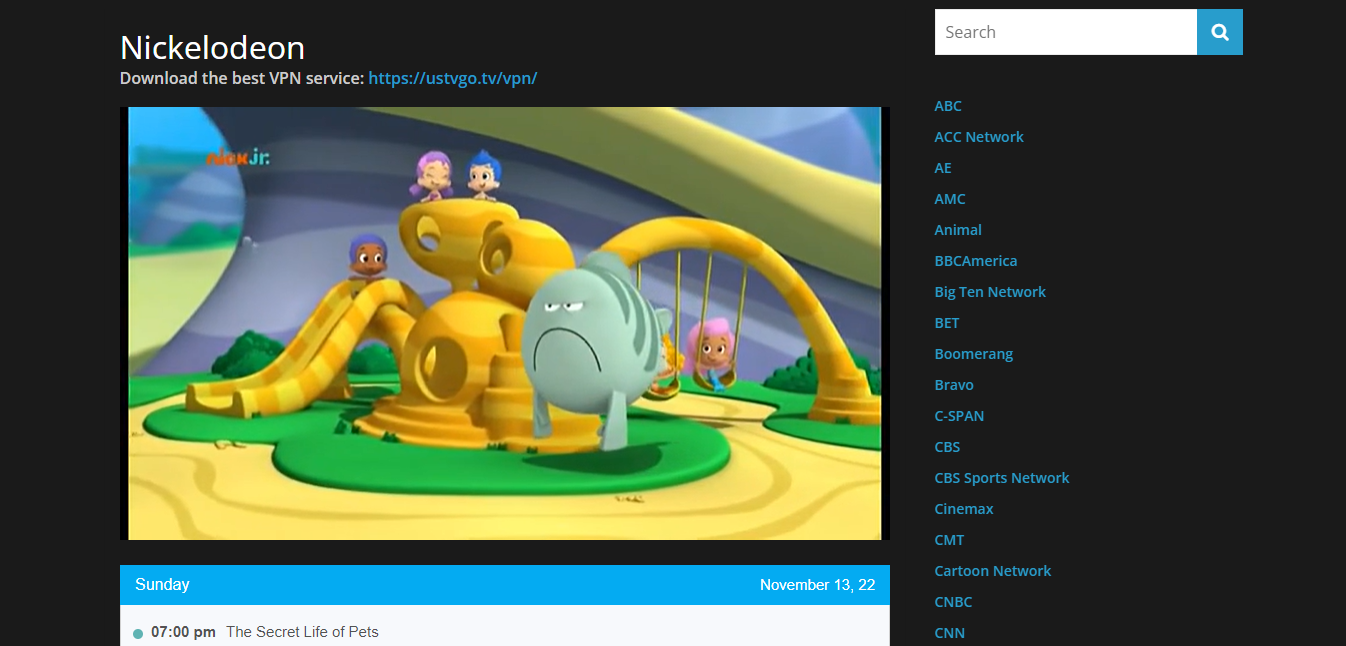This screenshot has height=646, width=1346.
Task: Go to the C-SPAN channel
Action: (x=959, y=416)
